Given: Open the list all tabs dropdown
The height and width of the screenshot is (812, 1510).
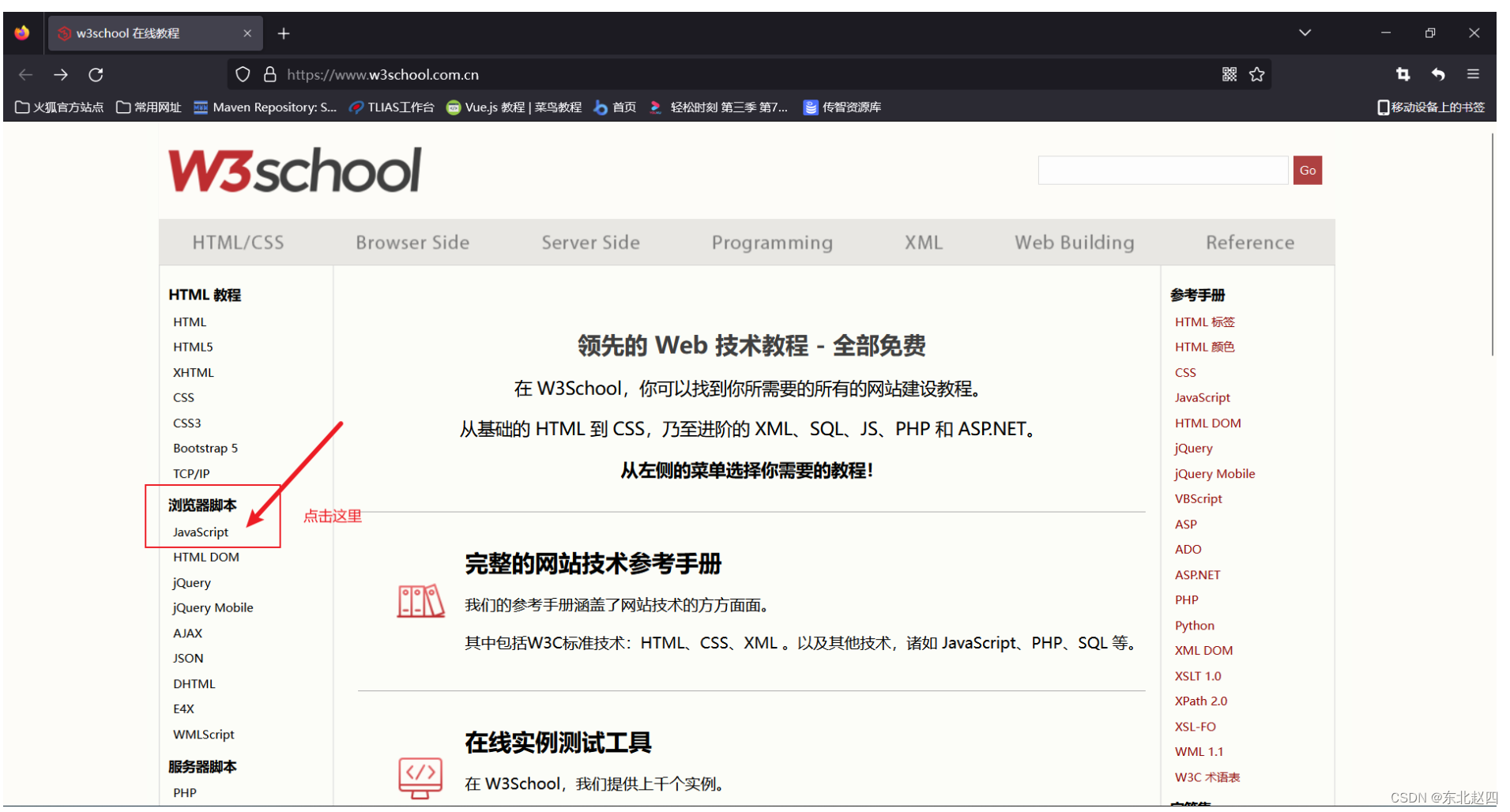Looking at the screenshot, I should 1305,32.
